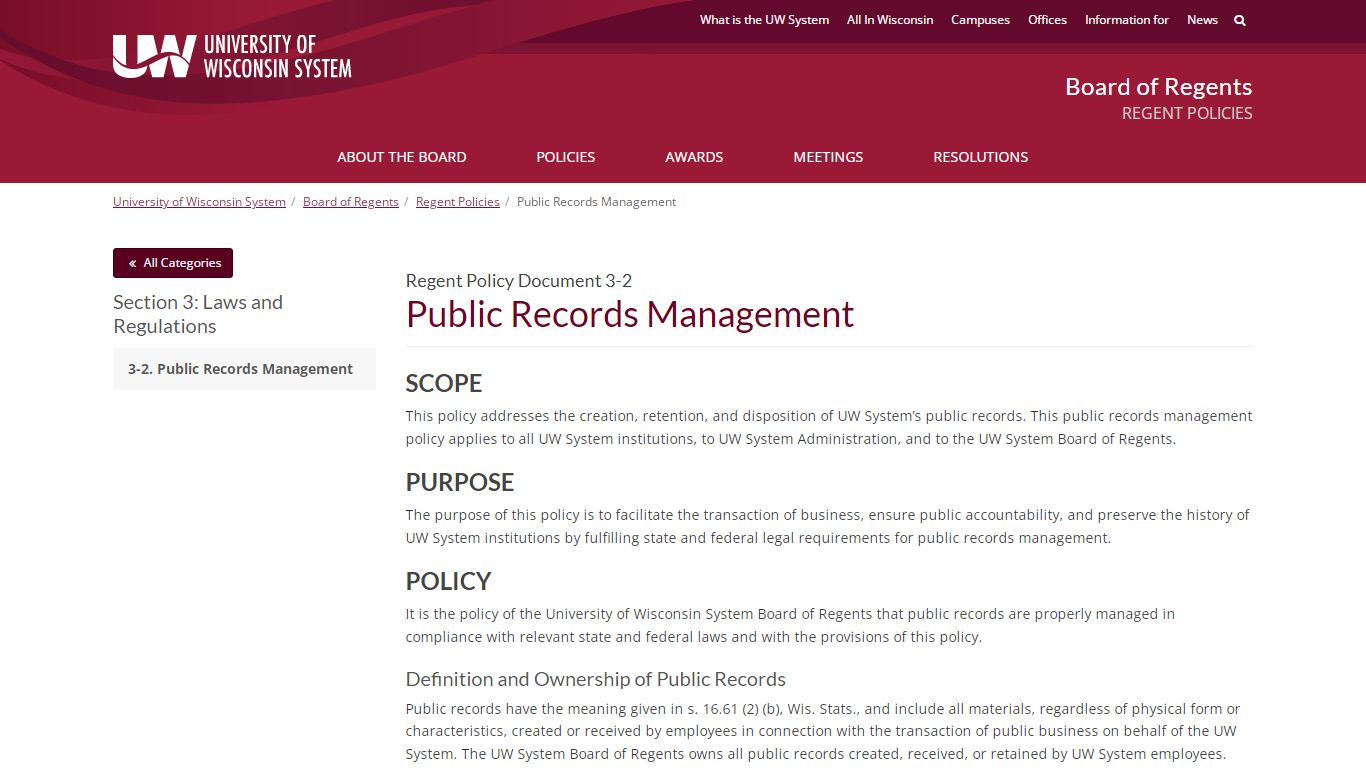Follow University of Wisconsin System breadcrumb
Image resolution: width=1366 pixels, height=768 pixels.
(x=199, y=202)
